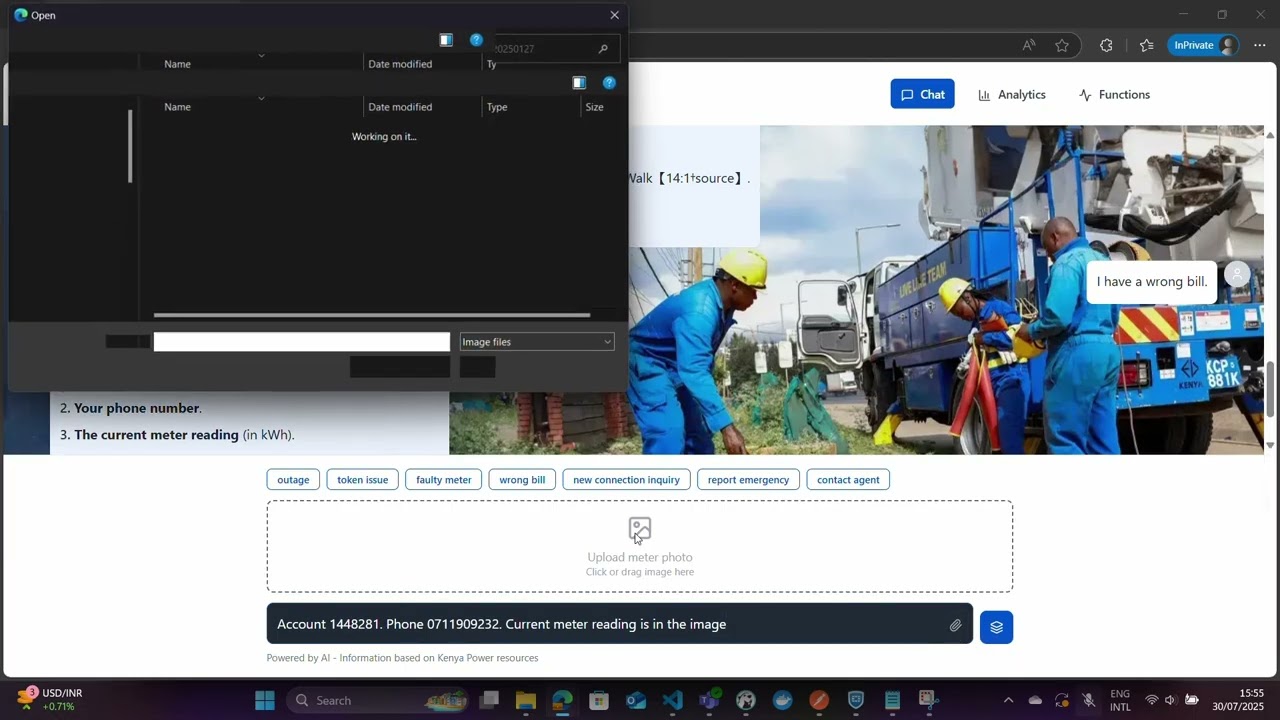Open Task View from the taskbar

tap(489, 700)
